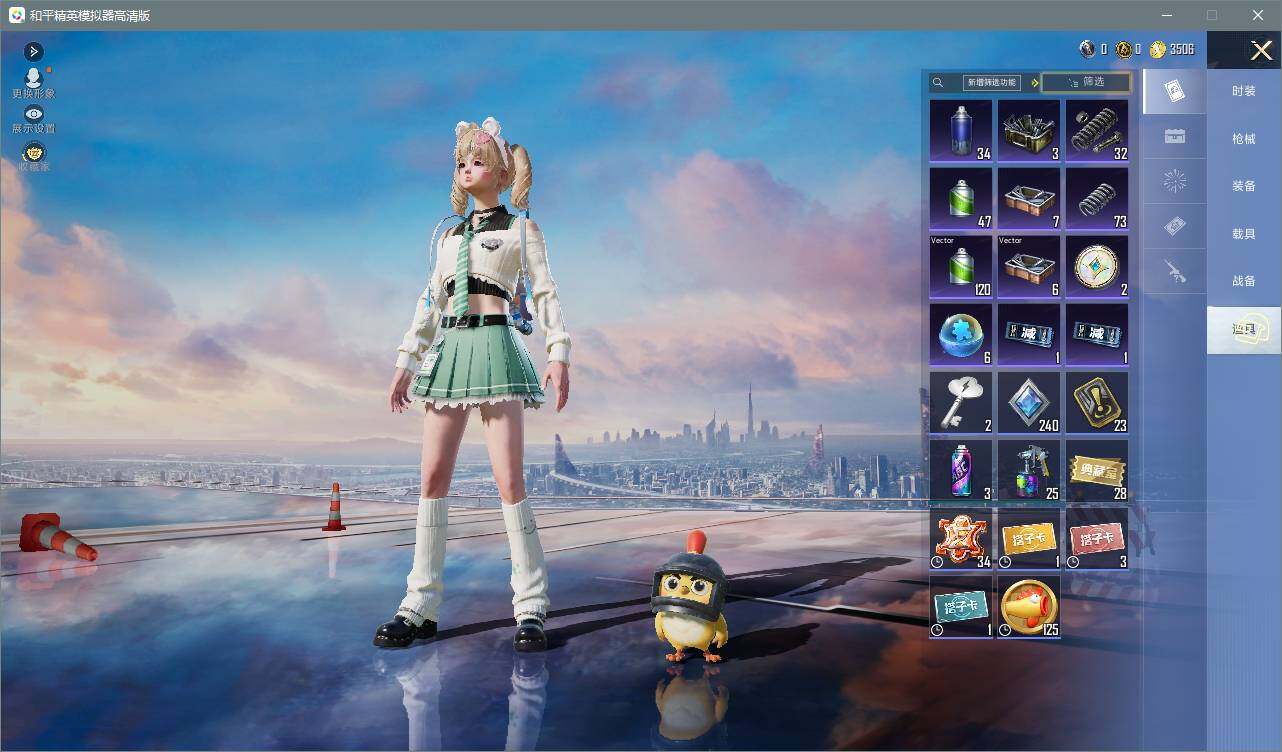Select the gold exclamation card with 23
The width and height of the screenshot is (1282, 752).
point(1097,403)
